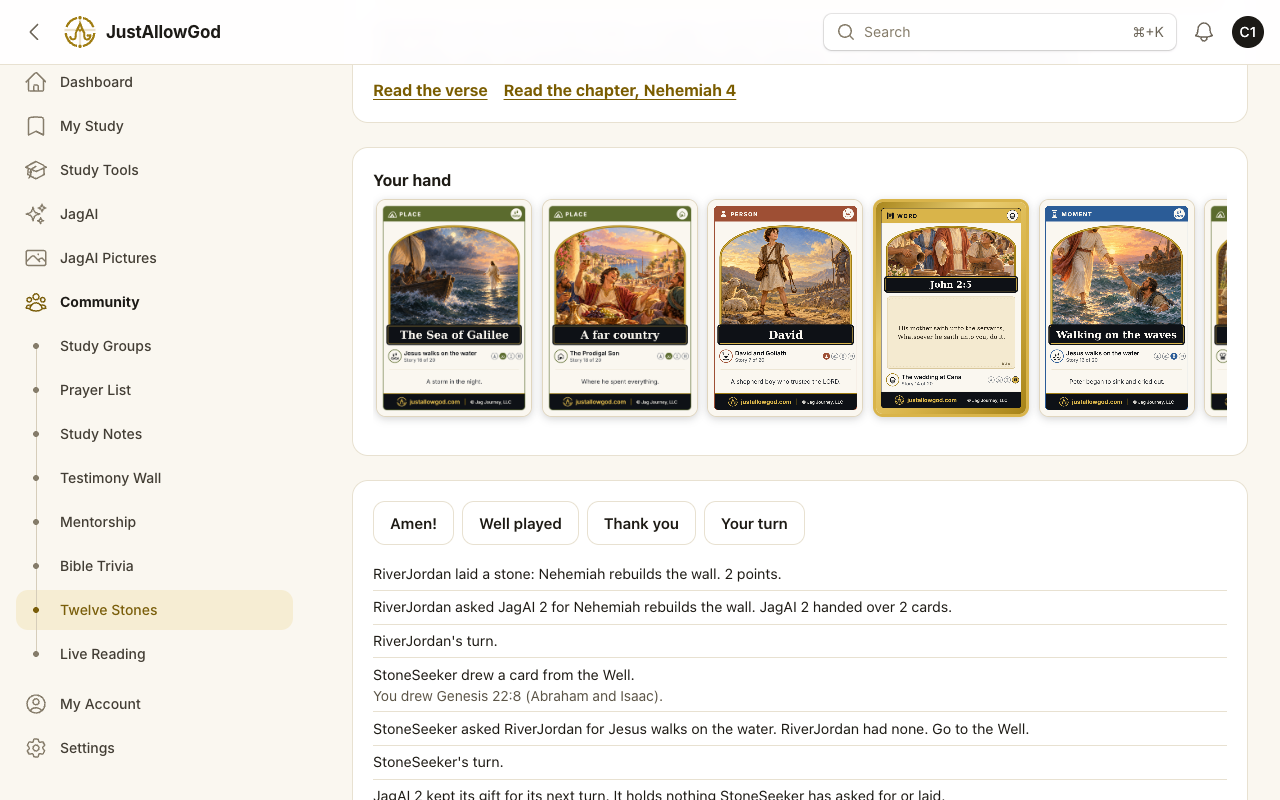Open "Read the chapter, Nehemiah 4" link

click(620, 90)
